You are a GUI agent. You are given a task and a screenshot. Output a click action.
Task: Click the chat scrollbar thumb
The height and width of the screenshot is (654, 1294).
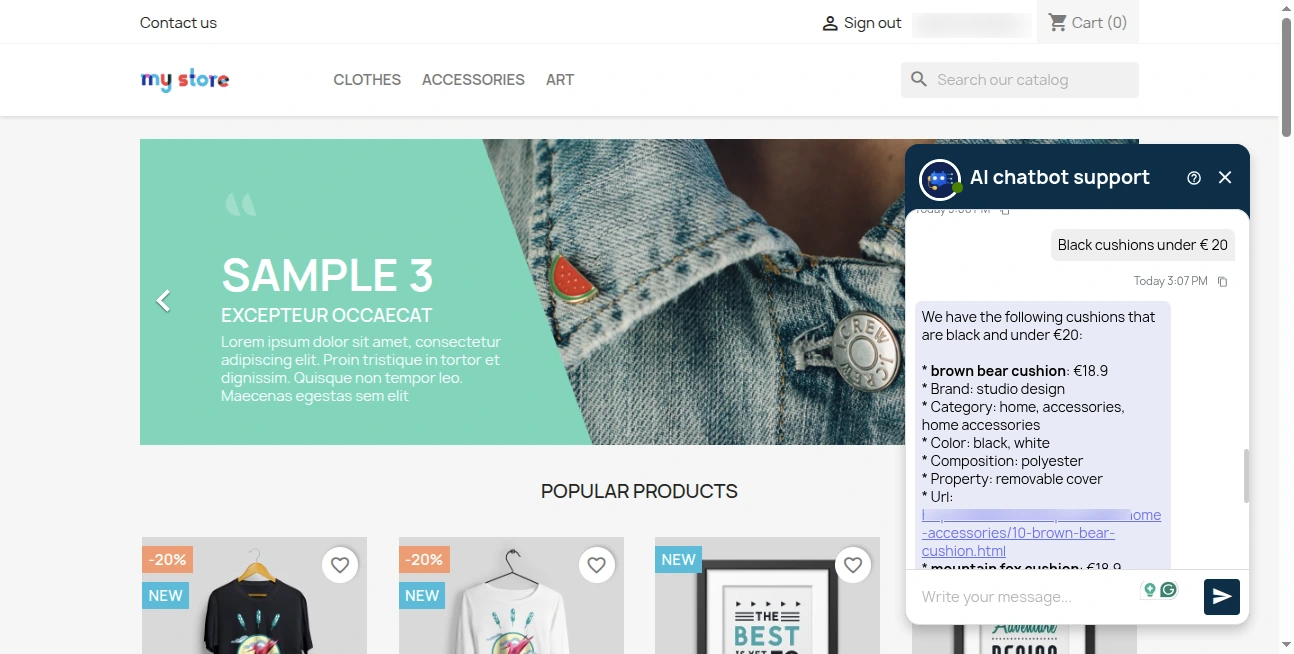pos(1246,476)
